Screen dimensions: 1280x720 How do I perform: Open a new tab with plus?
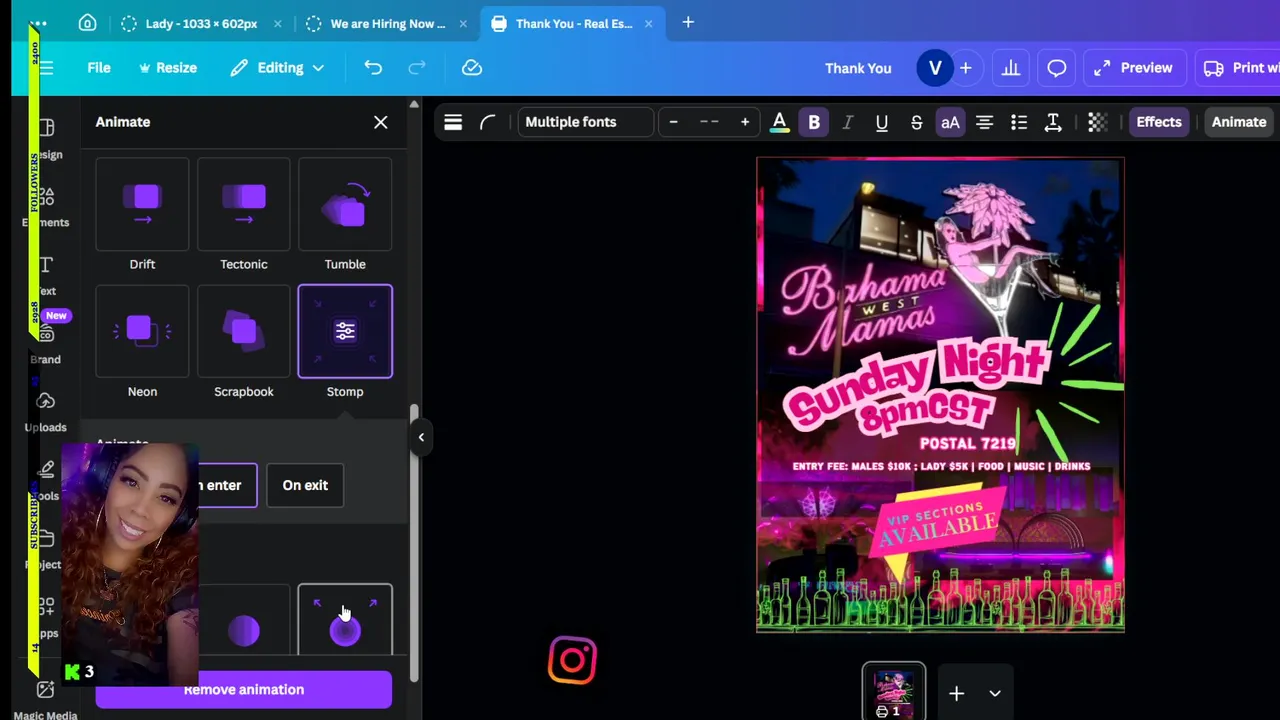[688, 22]
